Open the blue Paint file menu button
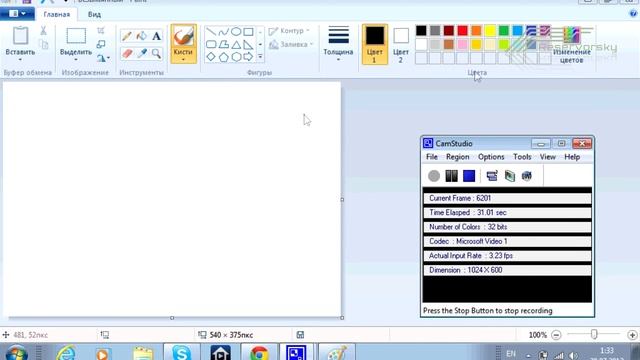The width and height of the screenshot is (640, 360). [x=17, y=14]
